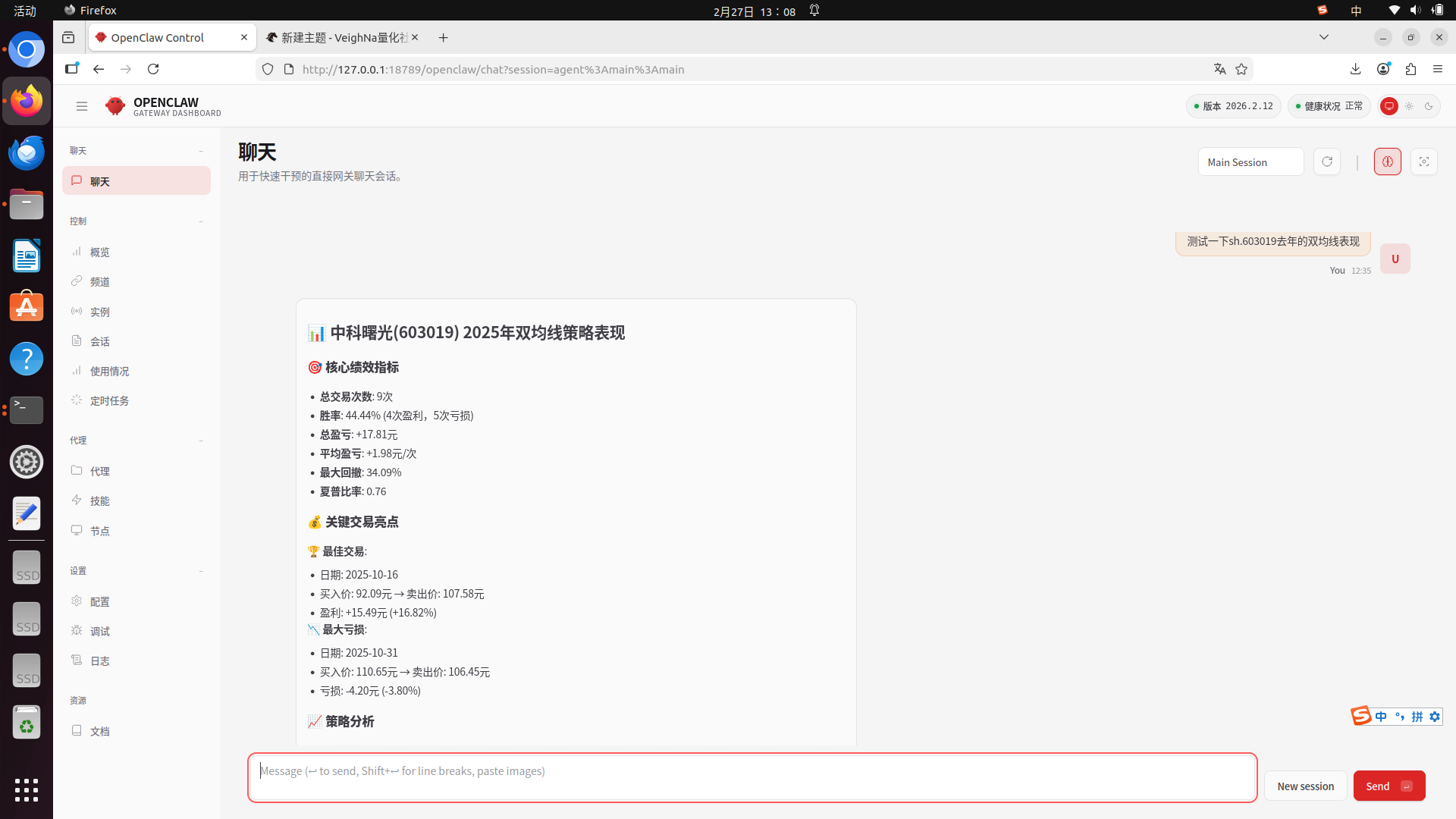The width and height of the screenshot is (1456, 819).
Task: Collapse the 代理 sidebar section
Action: click(201, 441)
